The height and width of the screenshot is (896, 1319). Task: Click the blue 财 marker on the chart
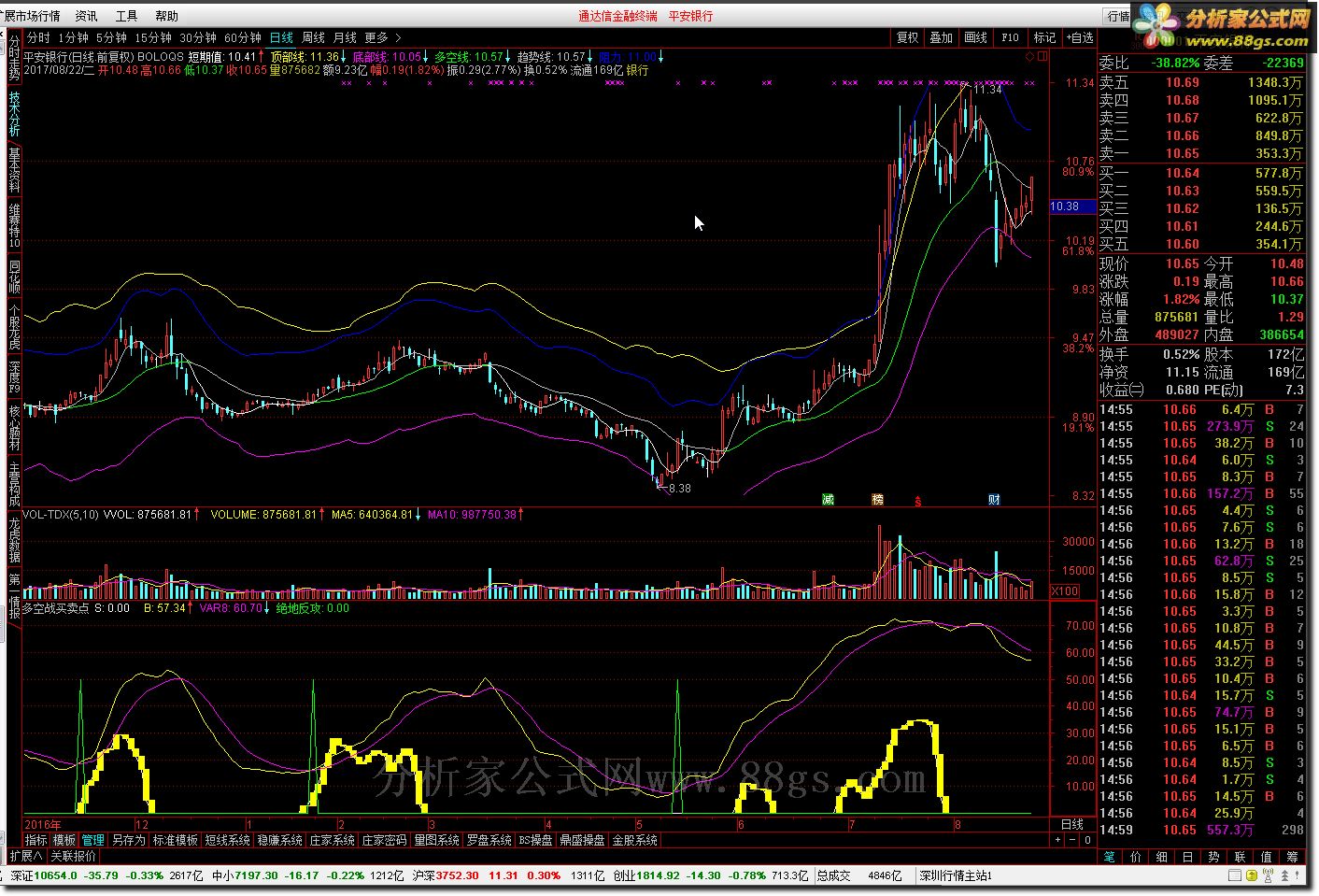pos(994,500)
